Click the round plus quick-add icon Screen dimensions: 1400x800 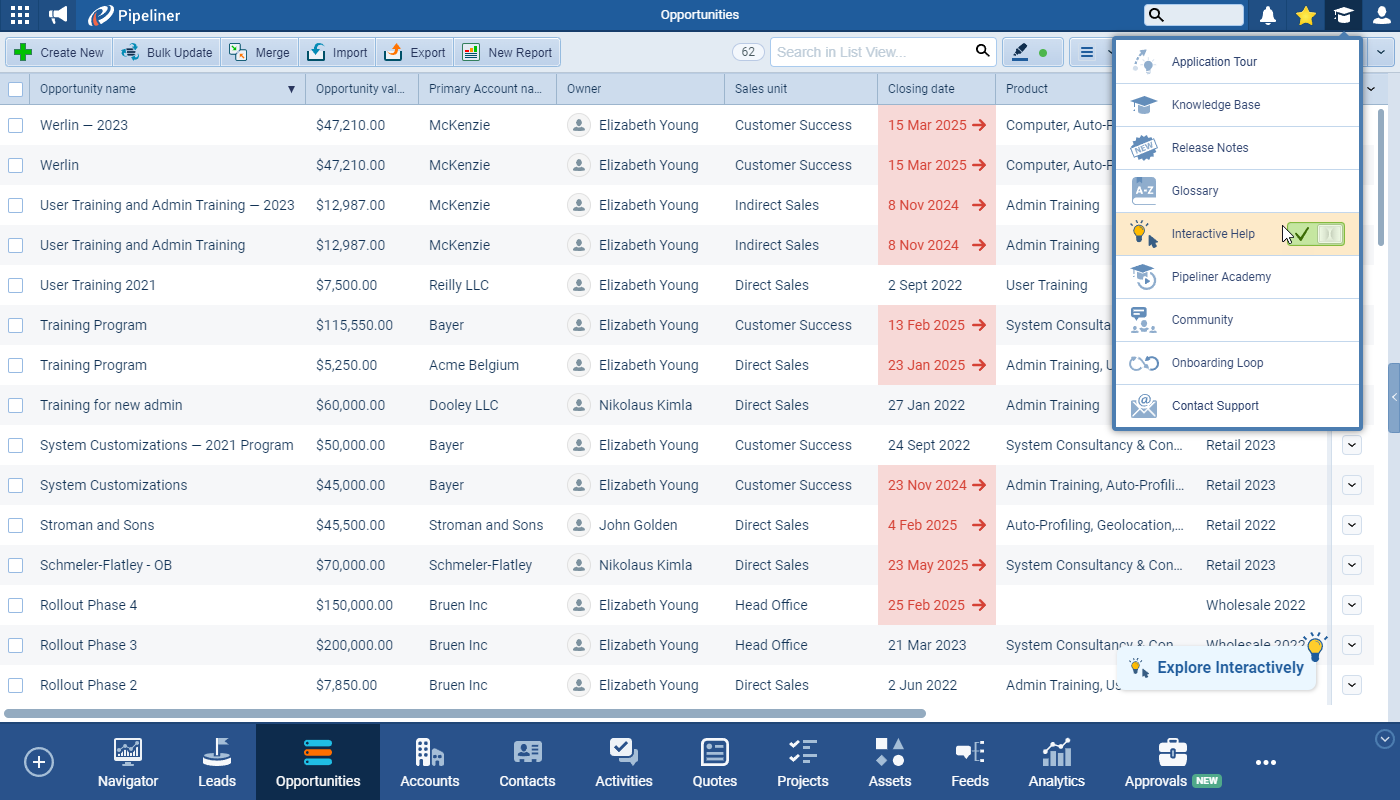[39, 762]
